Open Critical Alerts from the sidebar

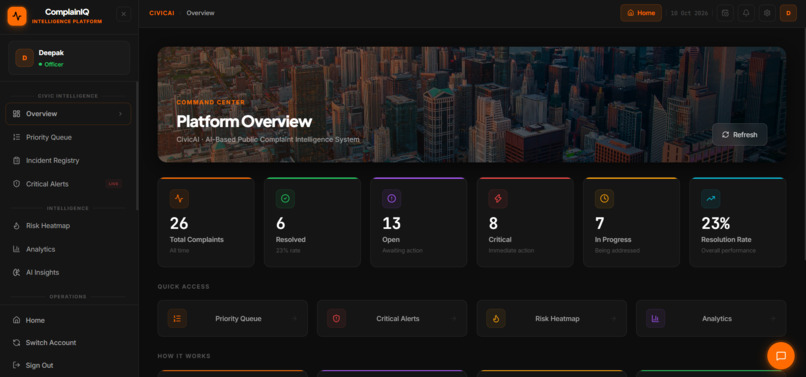coord(68,184)
